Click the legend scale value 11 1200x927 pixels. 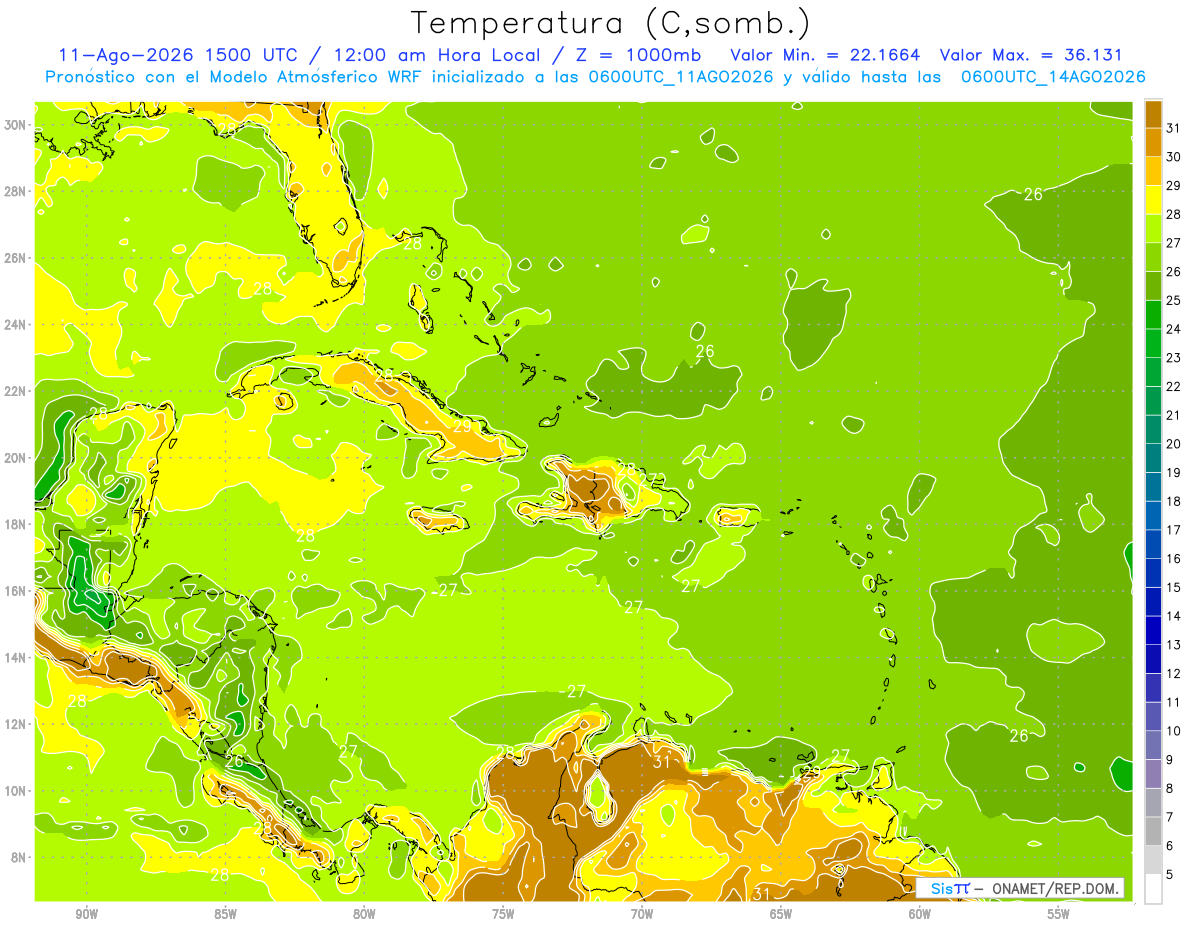[x=1173, y=702]
